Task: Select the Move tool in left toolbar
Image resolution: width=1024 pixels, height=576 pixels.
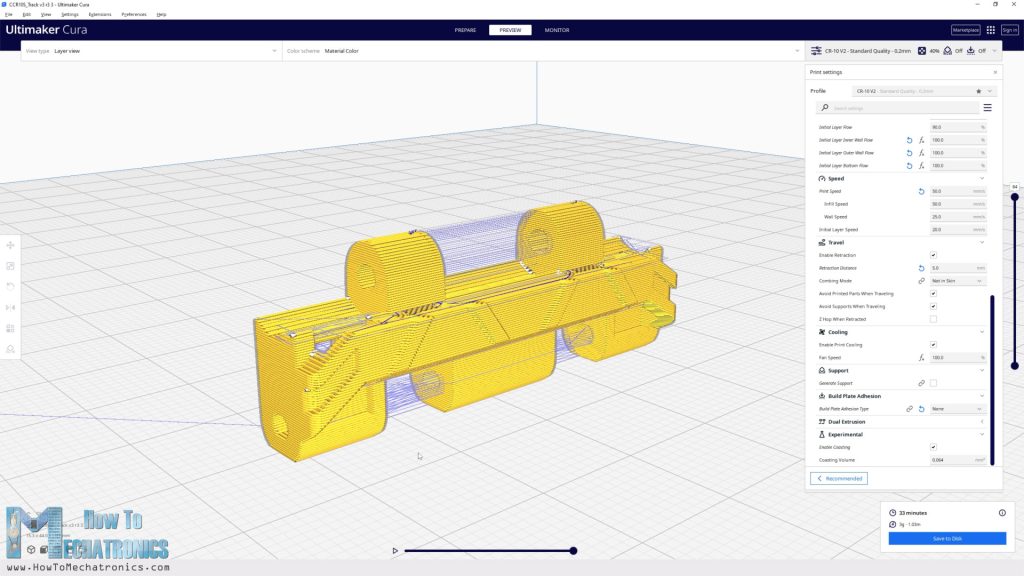Action: click(10, 243)
